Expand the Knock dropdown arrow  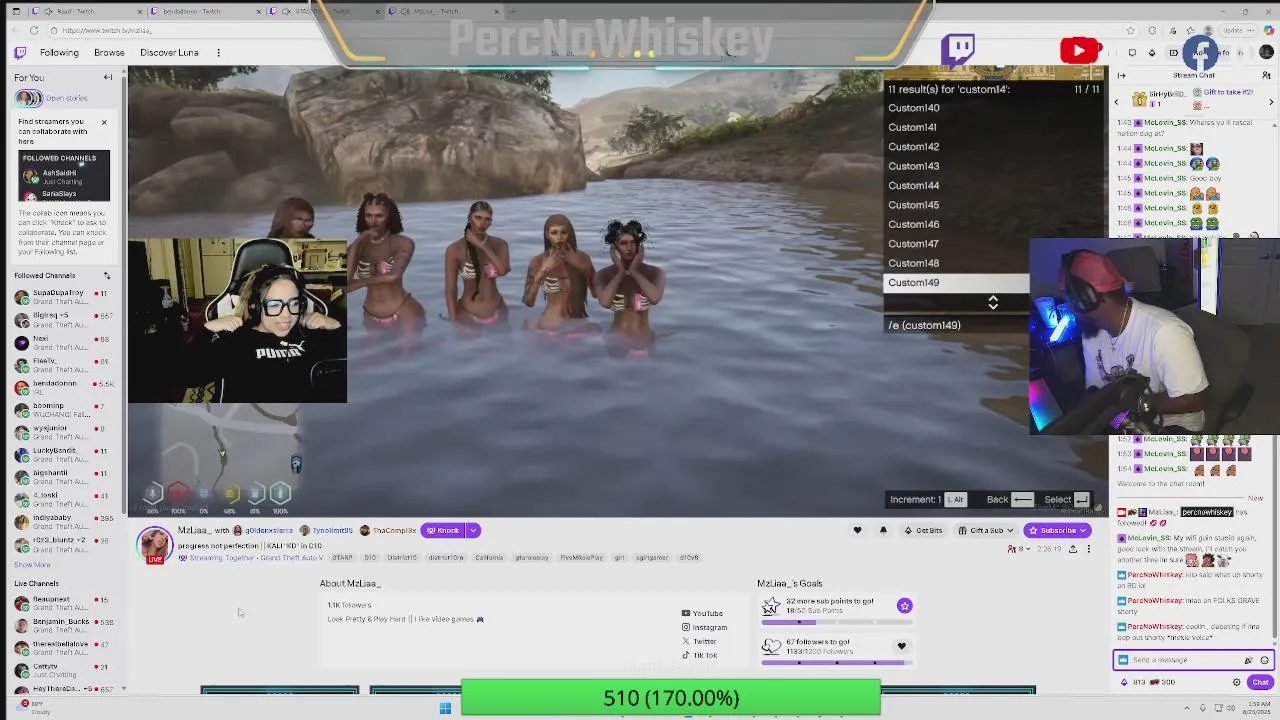pyautogui.click(x=473, y=531)
